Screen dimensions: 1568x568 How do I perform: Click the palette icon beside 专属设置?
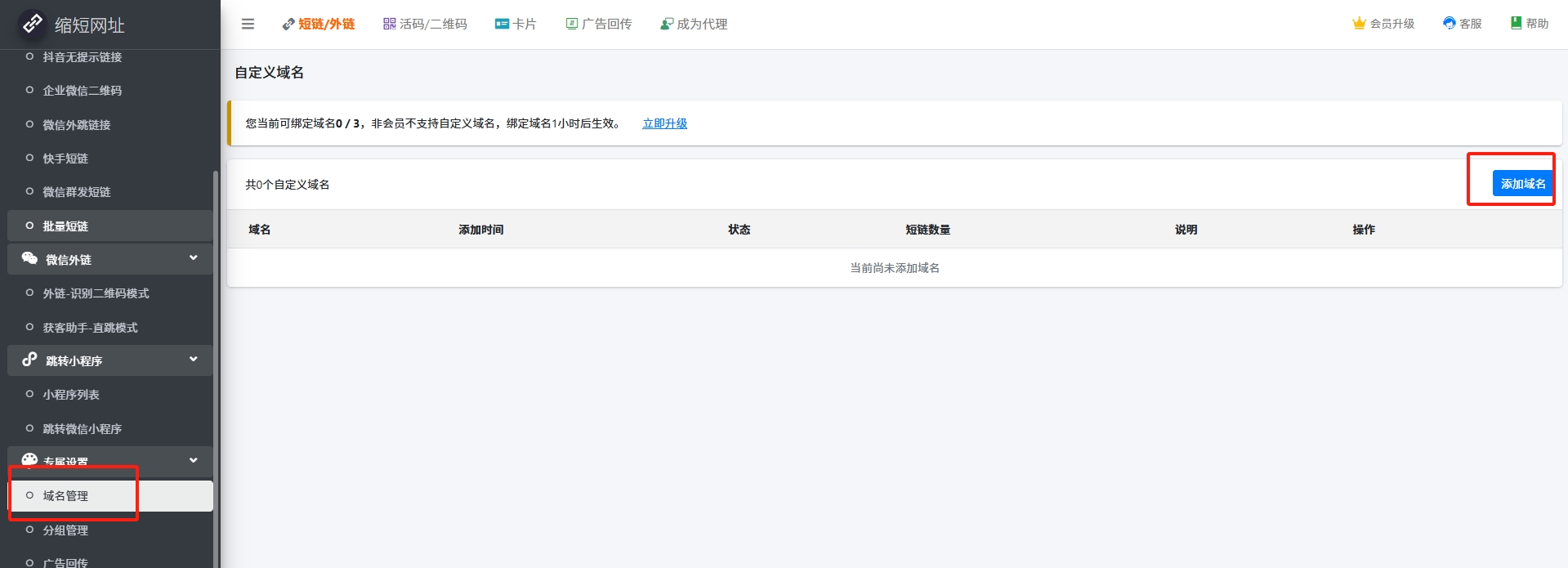point(29,460)
